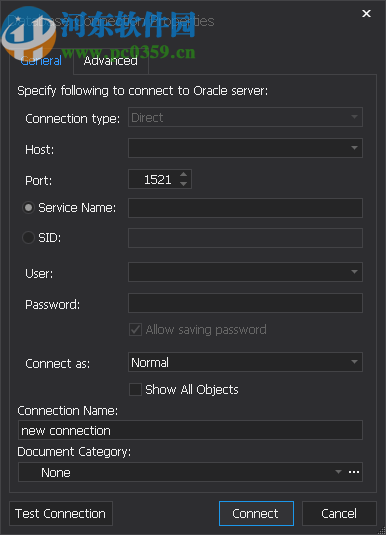Increase the Port value with up arrow

tap(184, 174)
